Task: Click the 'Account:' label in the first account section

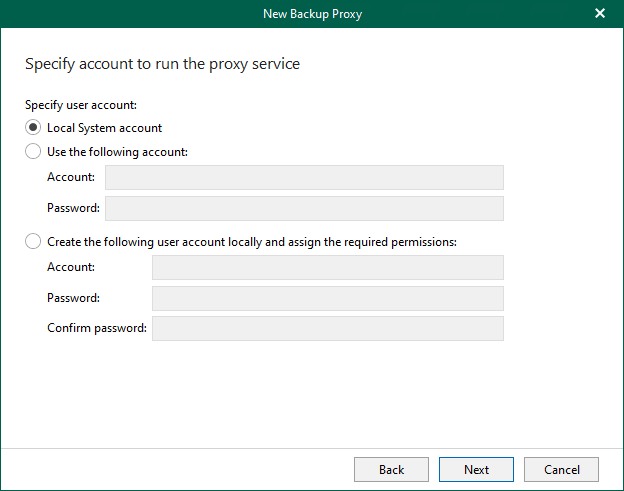Action: click(71, 177)
